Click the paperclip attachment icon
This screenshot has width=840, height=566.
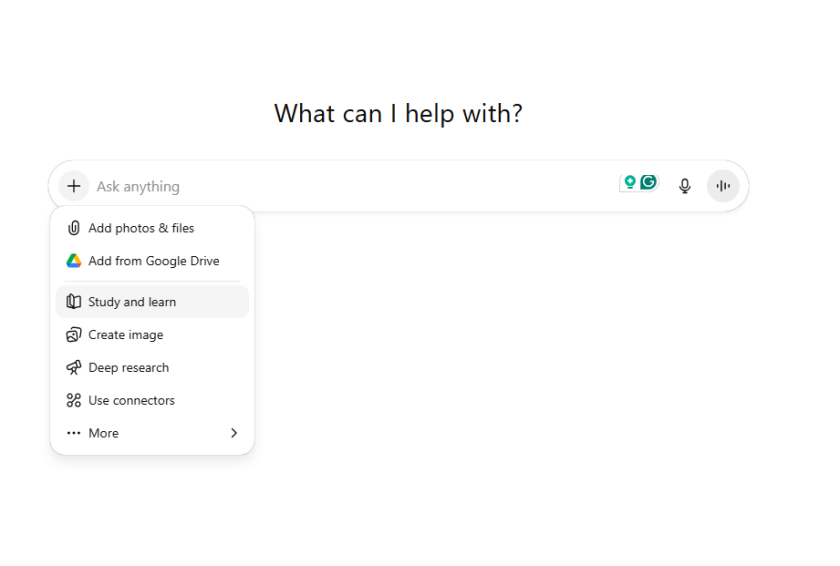pyautogui.click(x=73, y=228)
